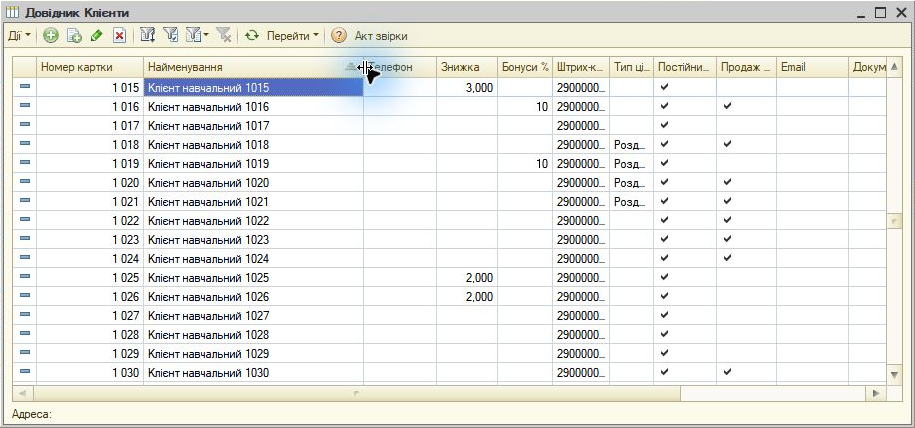Click row marker icon of client 1023
Screen dimensions: 915x428
click(25, 238)
